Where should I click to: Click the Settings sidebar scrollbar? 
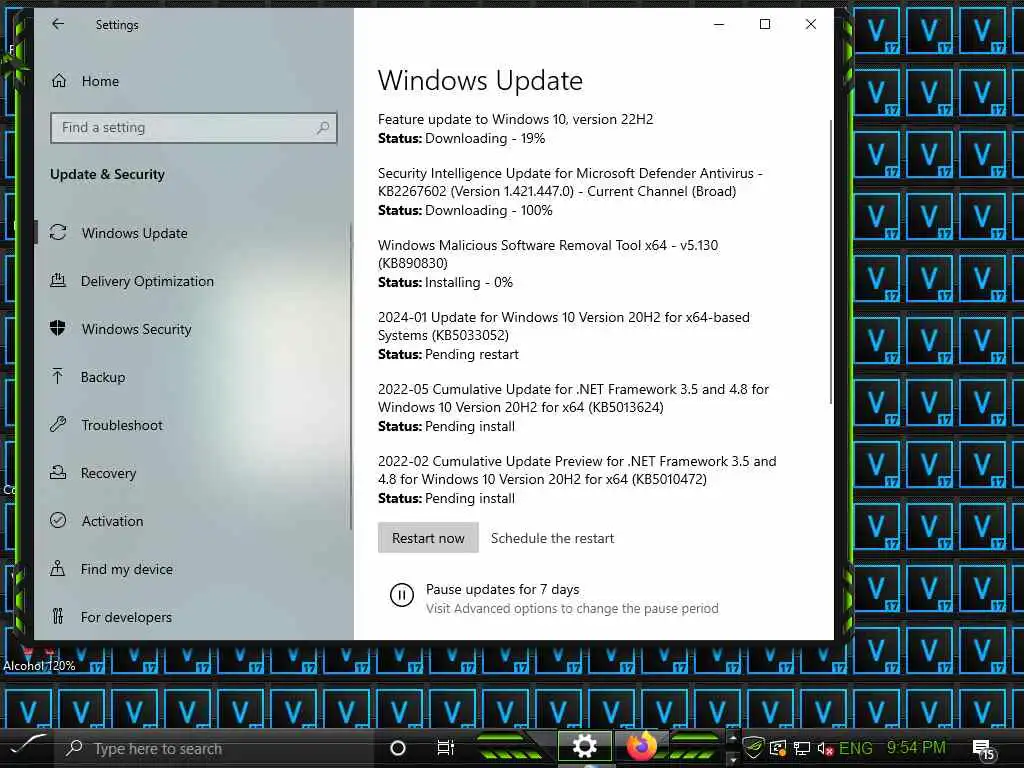351,376
